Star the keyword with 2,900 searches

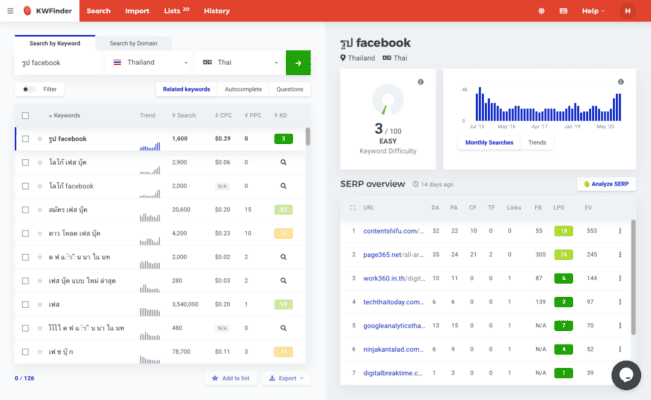coord(40,162)
